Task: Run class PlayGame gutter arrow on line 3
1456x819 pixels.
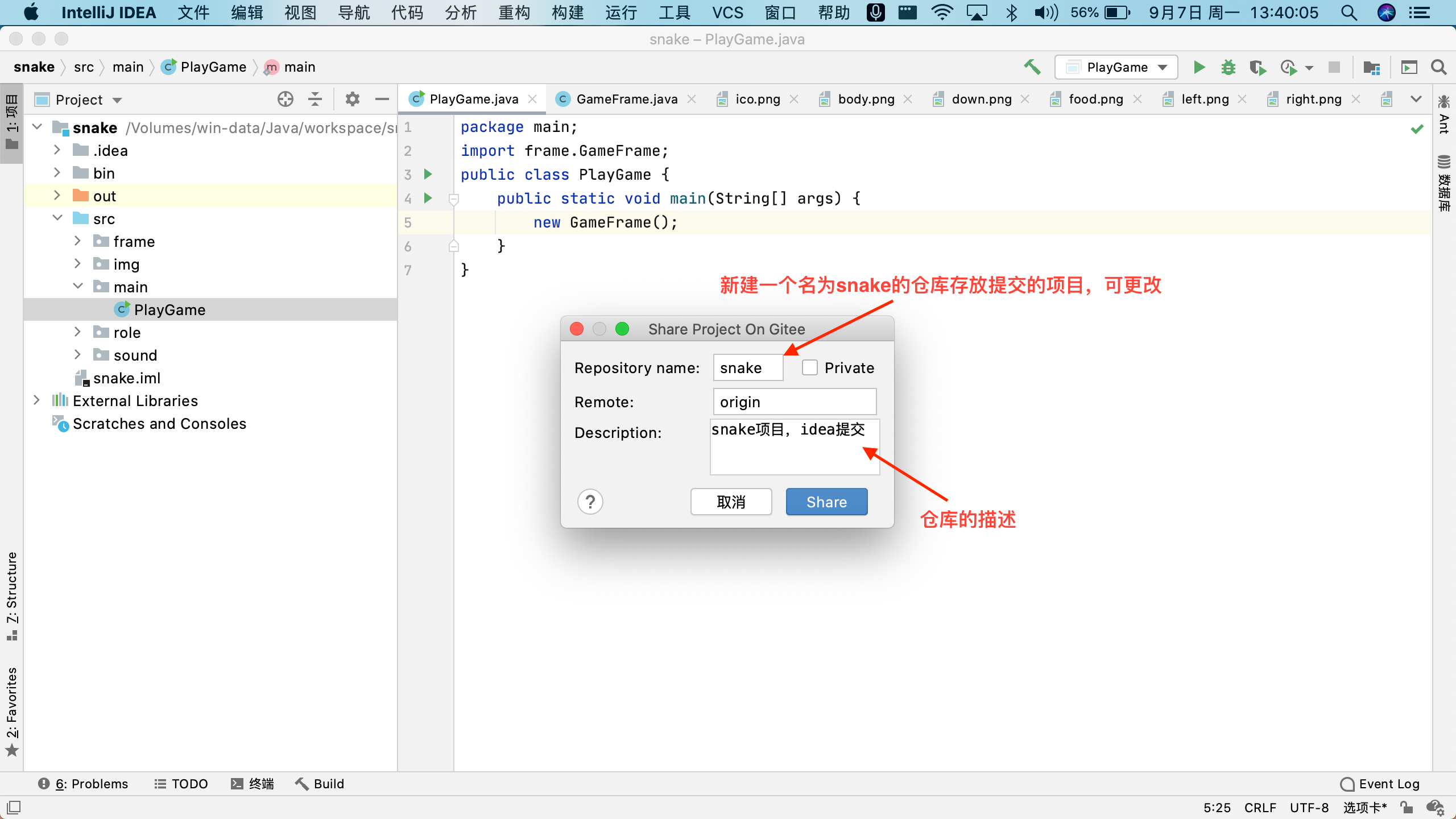Action: point(428,174)
